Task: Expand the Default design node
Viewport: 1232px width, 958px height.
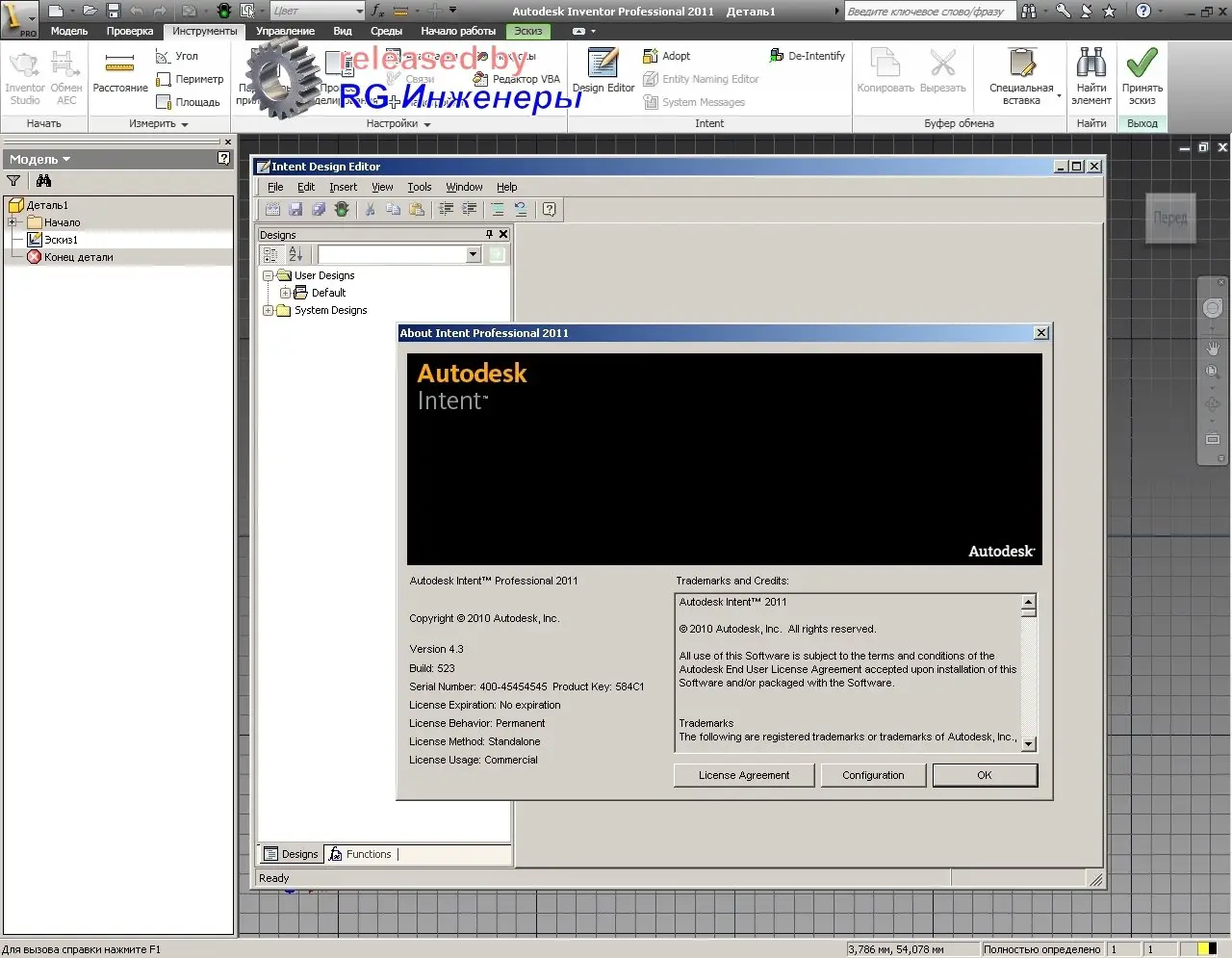Action: 285,293
